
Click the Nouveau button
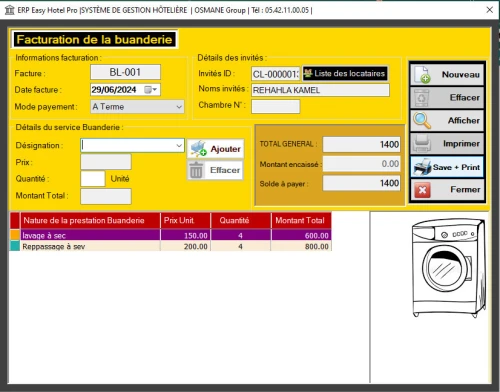[447, 74]
